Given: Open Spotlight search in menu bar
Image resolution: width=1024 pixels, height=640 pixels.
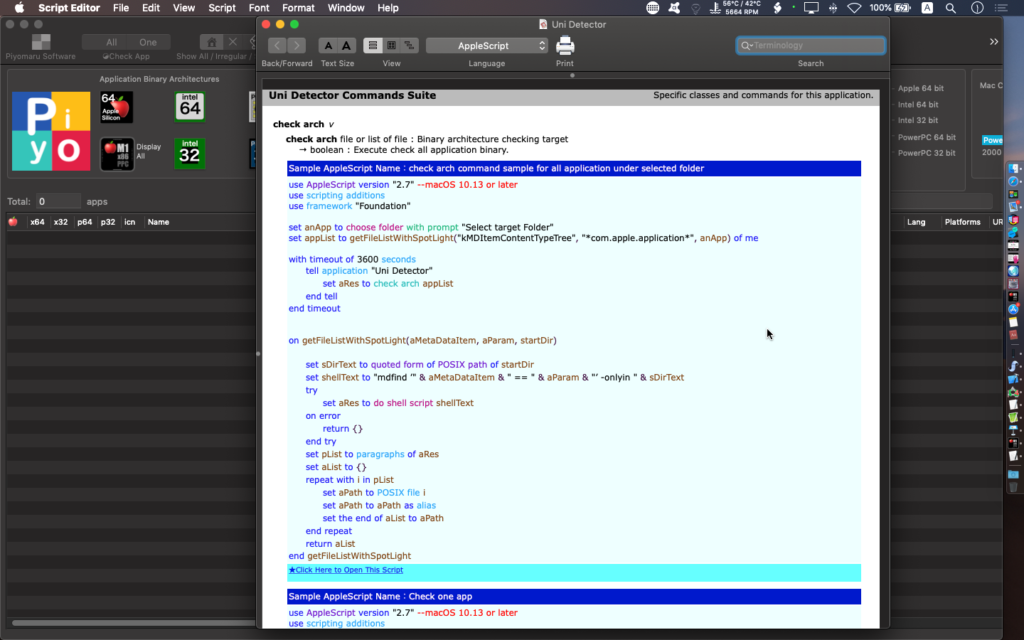Looking at the screenshot, I should tap(951, 8).
